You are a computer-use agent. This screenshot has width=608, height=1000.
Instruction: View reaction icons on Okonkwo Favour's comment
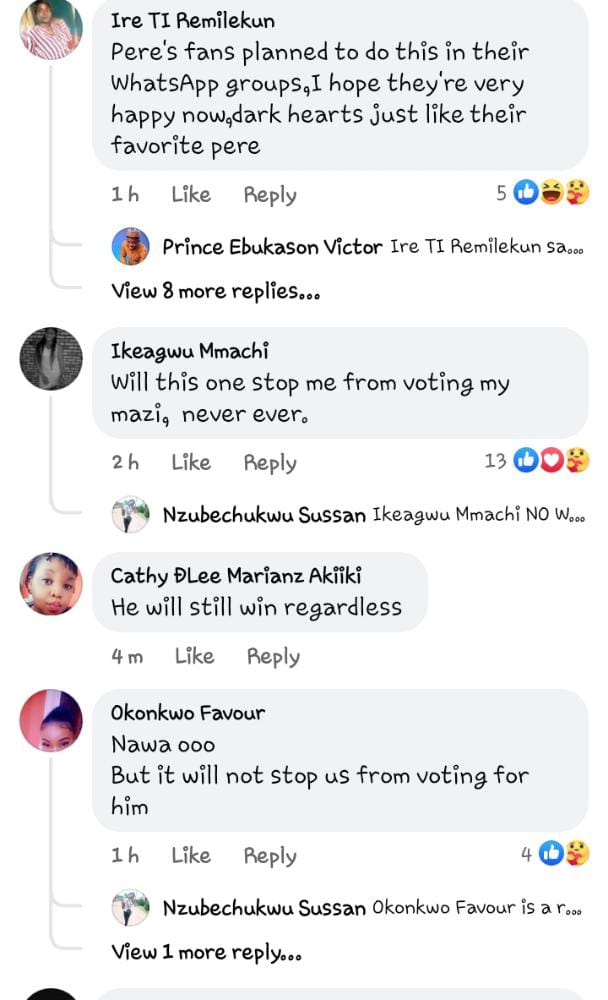(x=564, y=854)
